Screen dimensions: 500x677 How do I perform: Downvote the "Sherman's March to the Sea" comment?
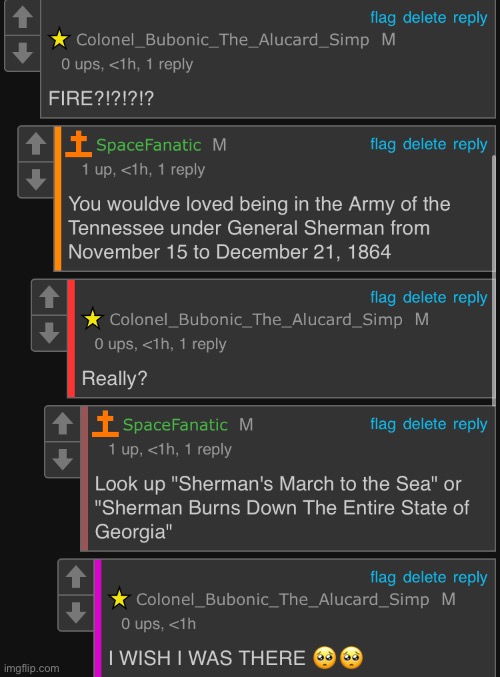pos(63,459)
